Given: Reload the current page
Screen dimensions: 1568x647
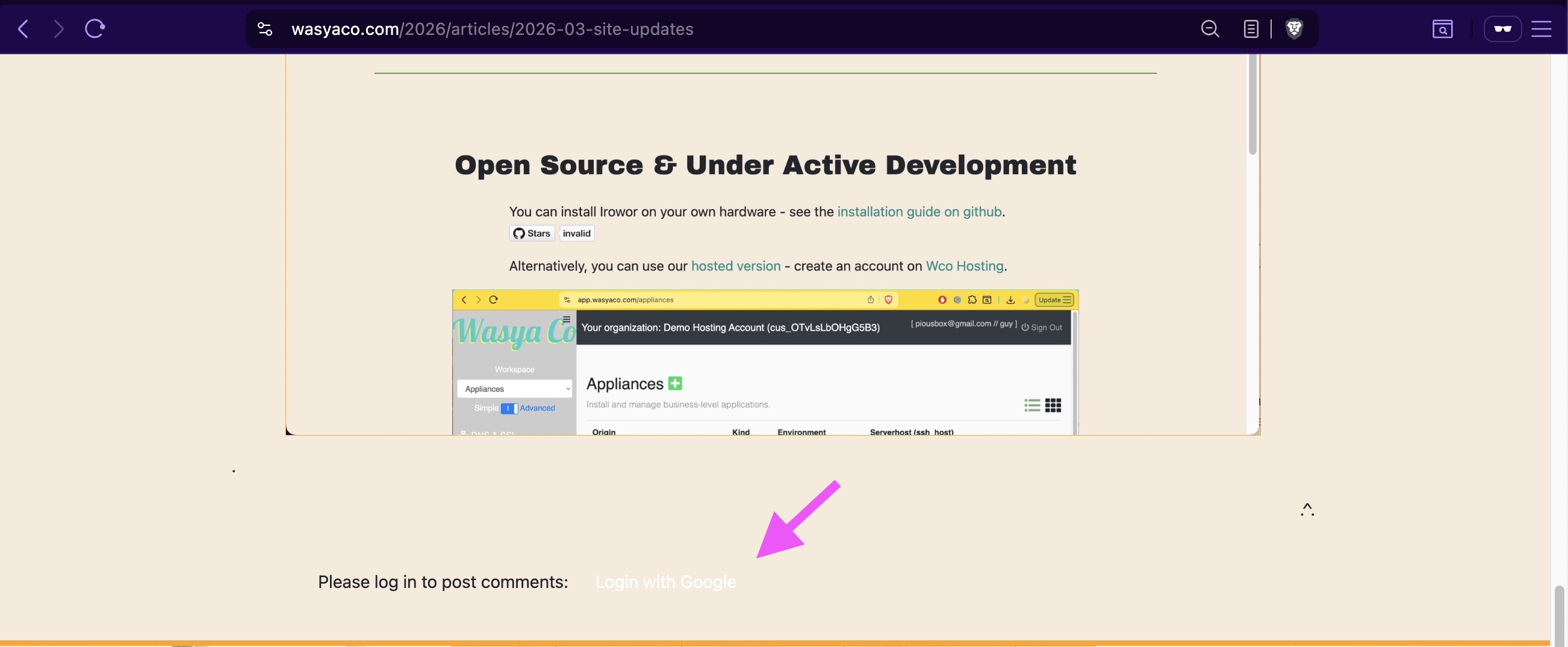Looking at the screenshot, I should pos(95,29).
